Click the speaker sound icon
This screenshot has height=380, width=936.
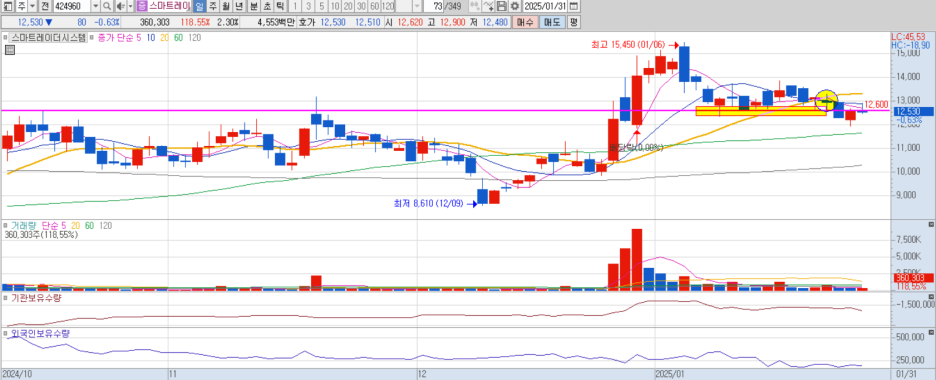coord(120,7)
